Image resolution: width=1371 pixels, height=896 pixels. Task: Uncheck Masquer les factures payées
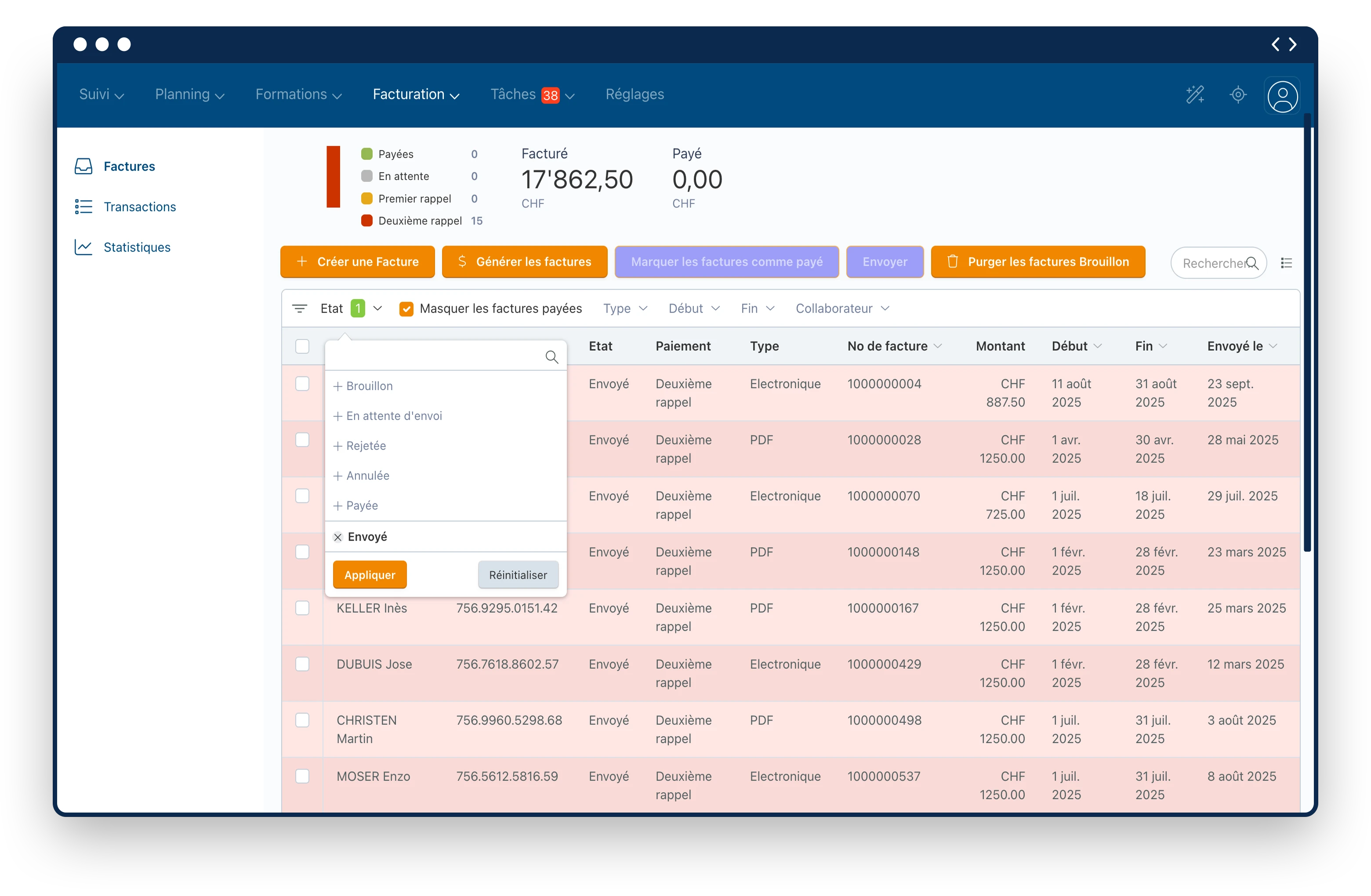(x=407, y=309)
